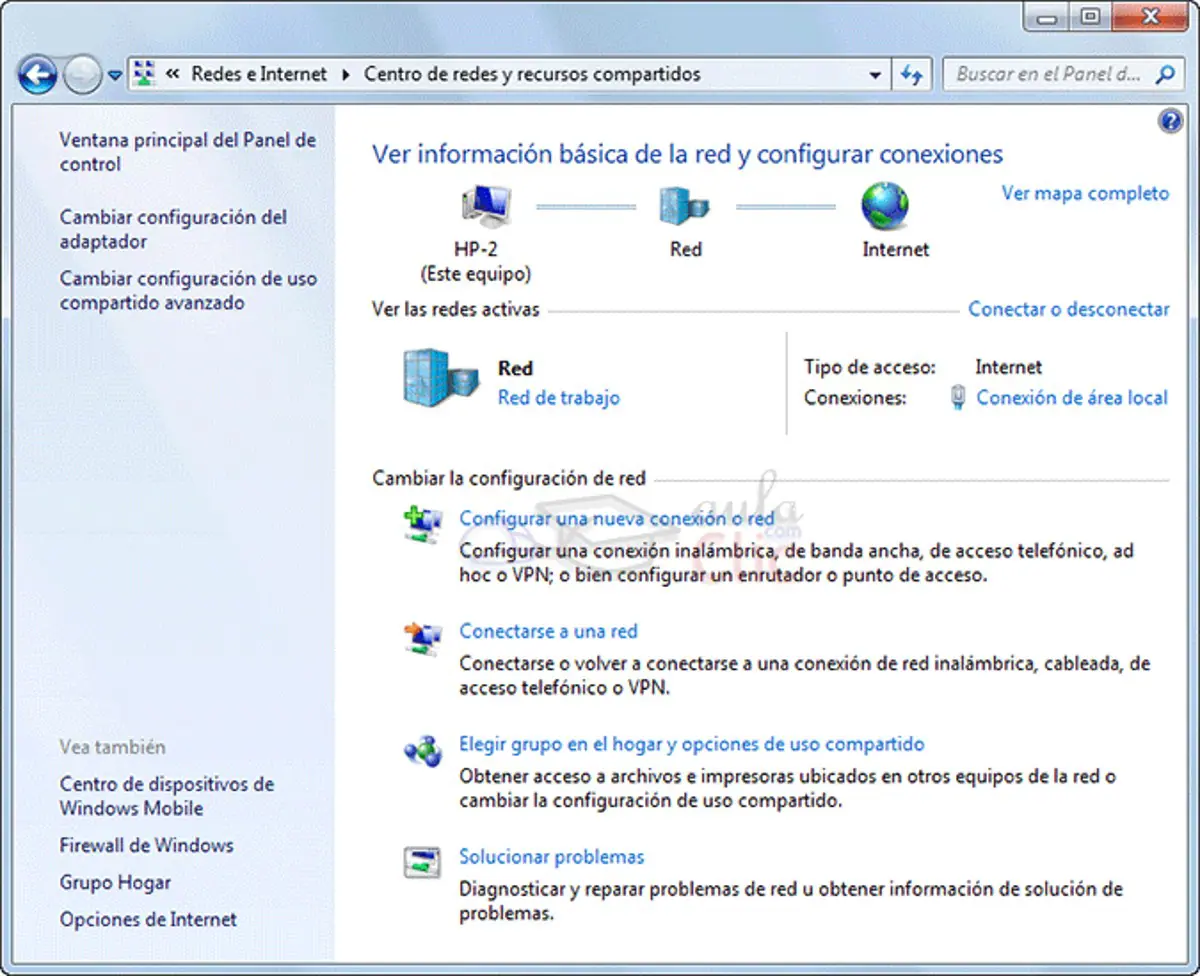
Task: Open Cambiar configuración del adaptador
Action: (173, 229)
